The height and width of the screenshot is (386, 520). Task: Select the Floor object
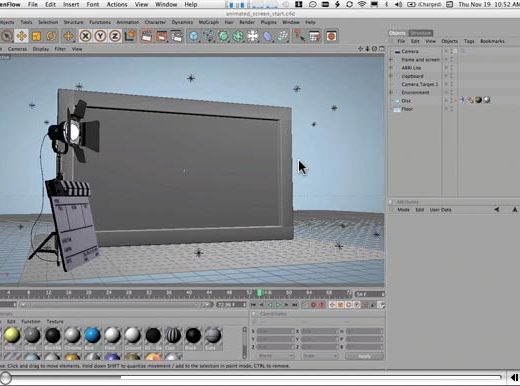[407, 109]
